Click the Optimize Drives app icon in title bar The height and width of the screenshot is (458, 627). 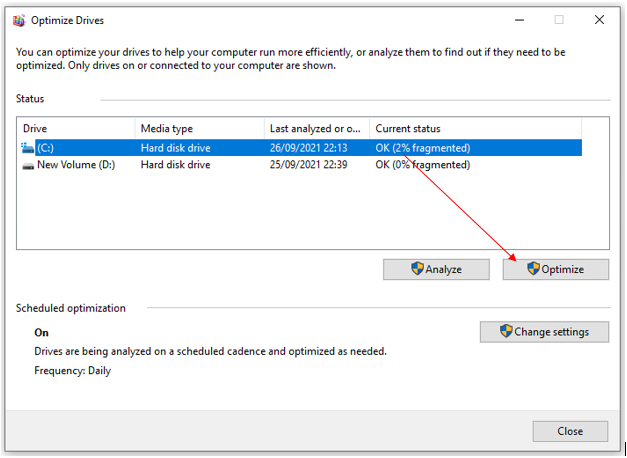[x=19, y=20]
